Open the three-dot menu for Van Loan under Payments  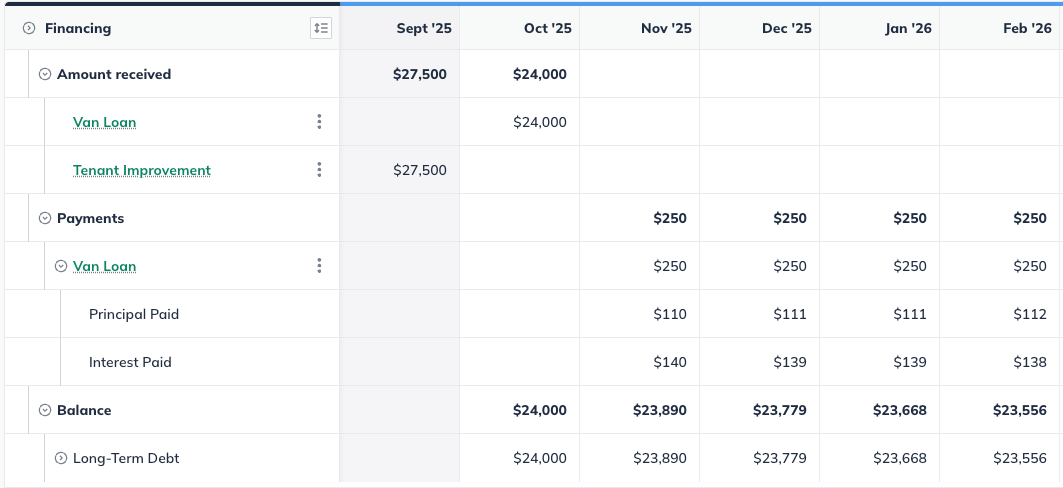pos(319,266)
